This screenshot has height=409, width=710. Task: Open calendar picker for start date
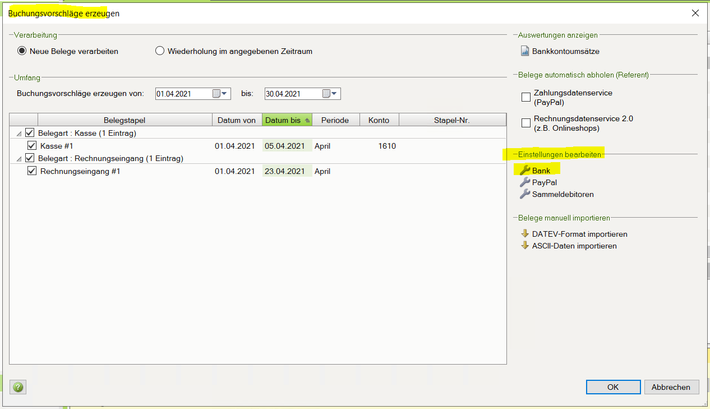217,94
